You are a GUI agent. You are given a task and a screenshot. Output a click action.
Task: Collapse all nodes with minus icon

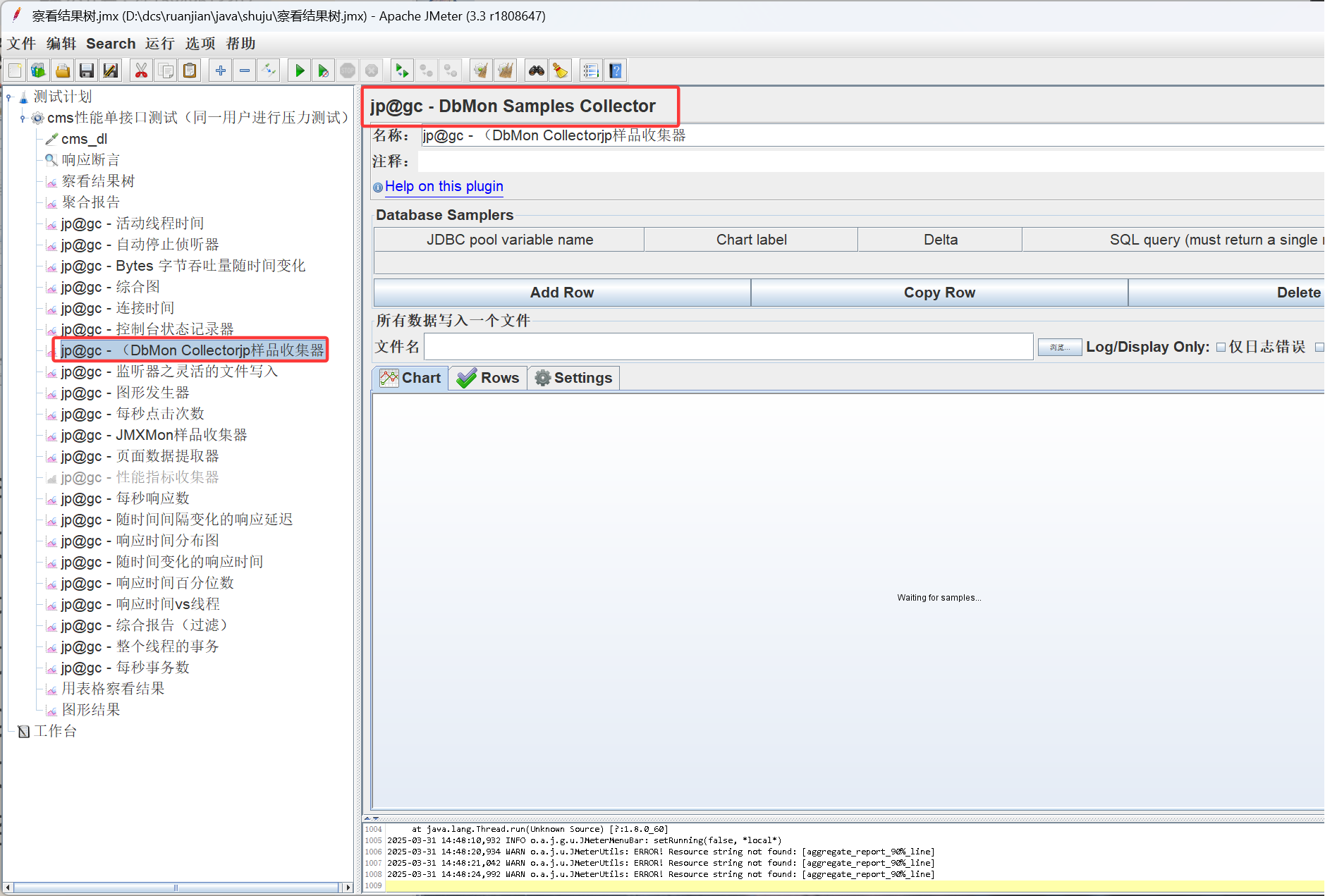[245, 70]
